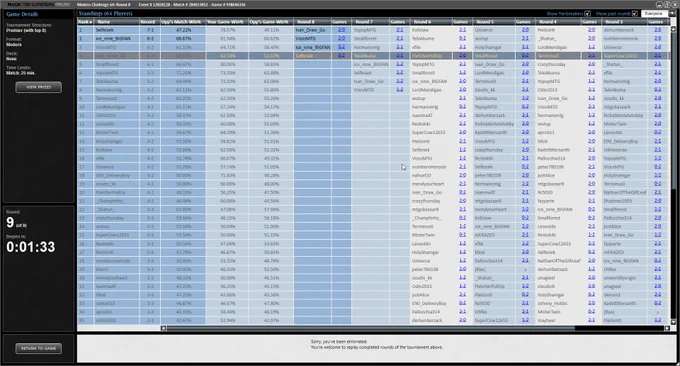The height and width of the screenshot is (366, 680).
Task: Open Seifeisek's Round 7 2-1 link versus YopopMTG
Action: 399,30
